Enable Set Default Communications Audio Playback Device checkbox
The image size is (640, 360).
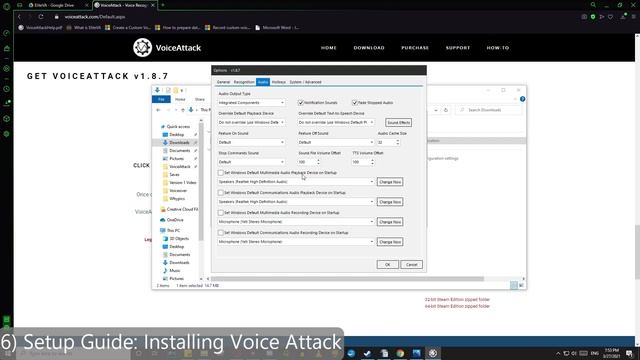tap(221, 193)
